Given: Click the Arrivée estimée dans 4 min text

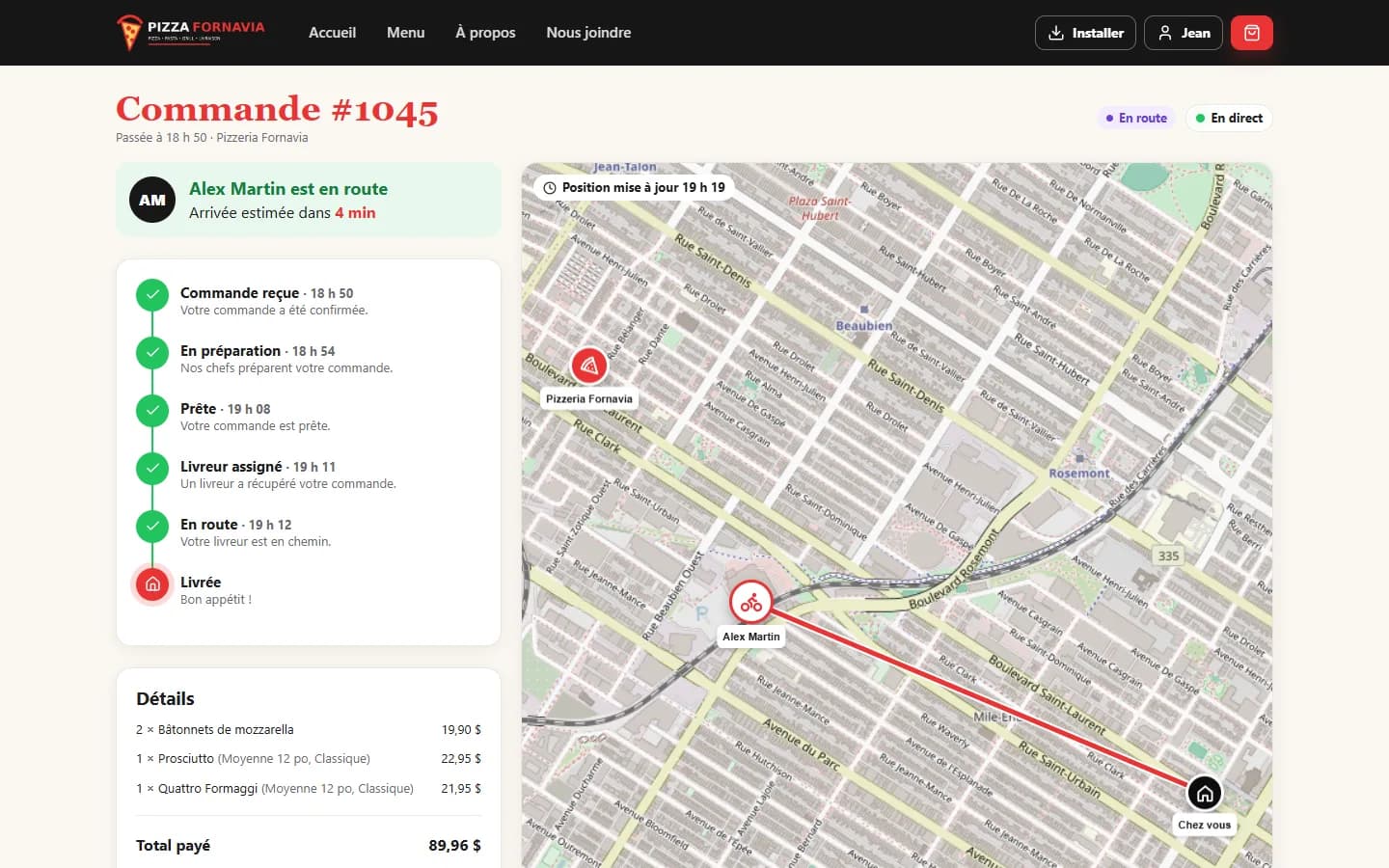Looking at the screenshot, I should click(283, 213).
